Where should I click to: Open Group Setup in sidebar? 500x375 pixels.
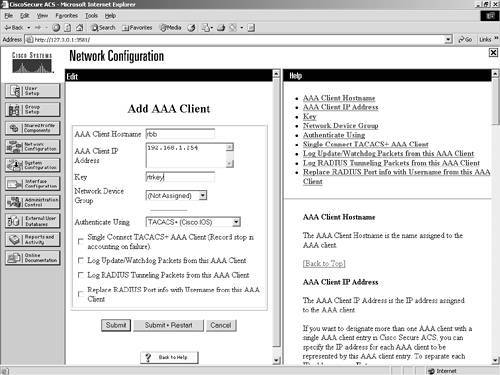[33, 109]
